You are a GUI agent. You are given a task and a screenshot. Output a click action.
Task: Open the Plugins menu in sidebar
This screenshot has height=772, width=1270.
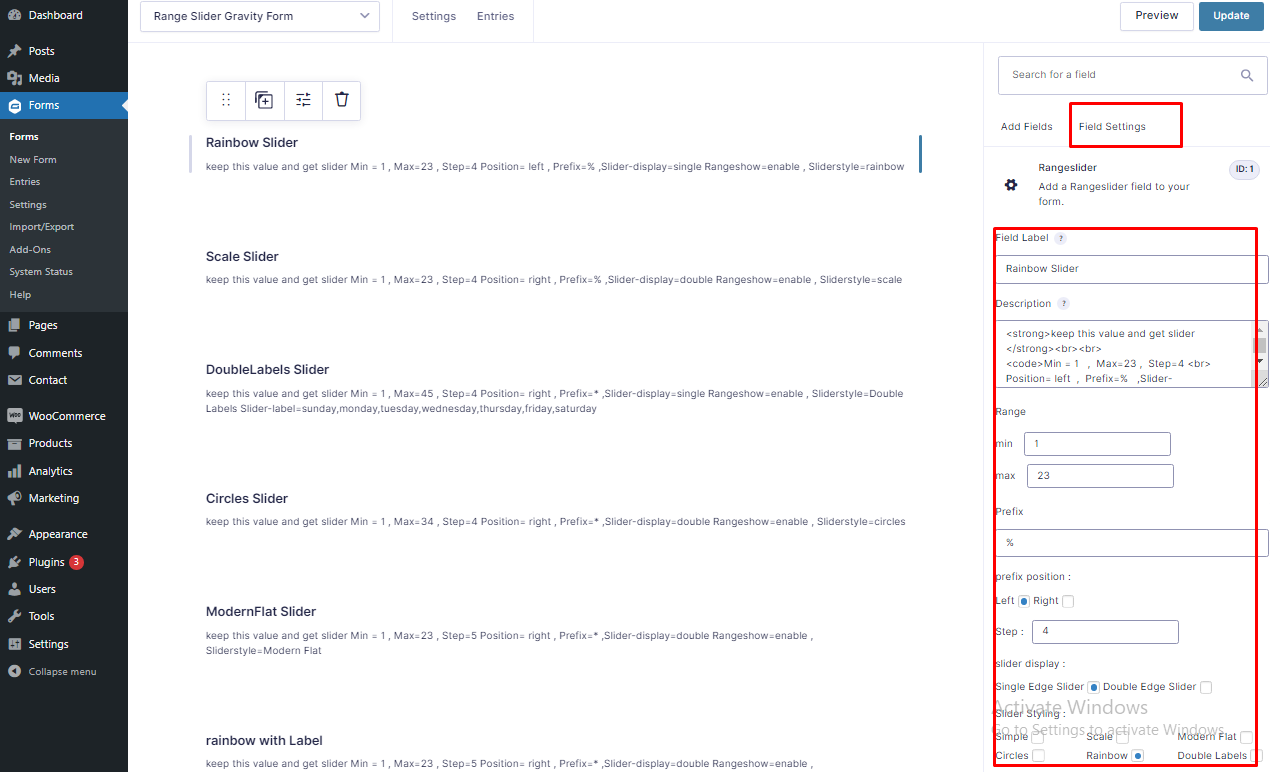tap(47, 562)
